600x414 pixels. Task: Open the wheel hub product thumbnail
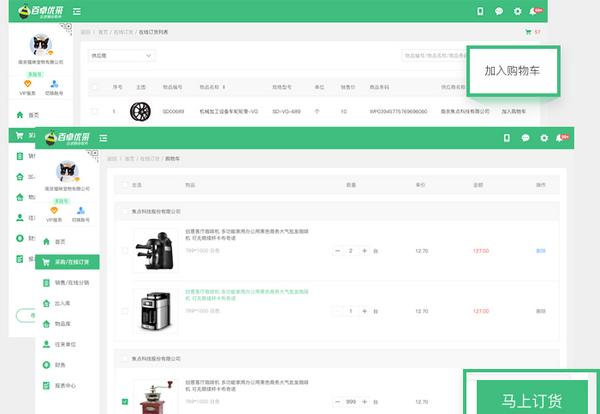[140, 112]
